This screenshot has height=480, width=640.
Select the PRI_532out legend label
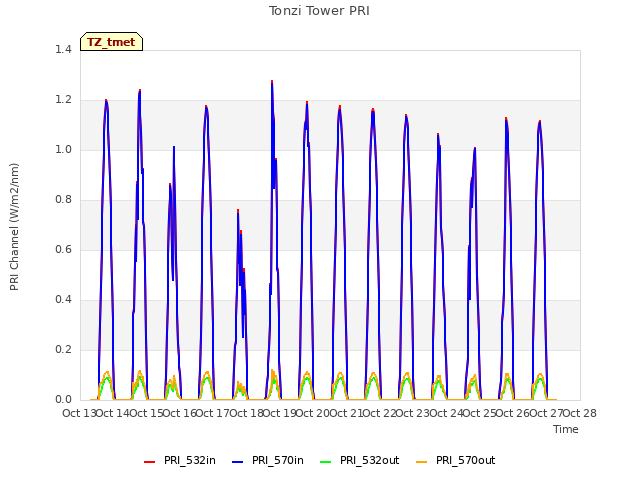[x=370, y=460]
